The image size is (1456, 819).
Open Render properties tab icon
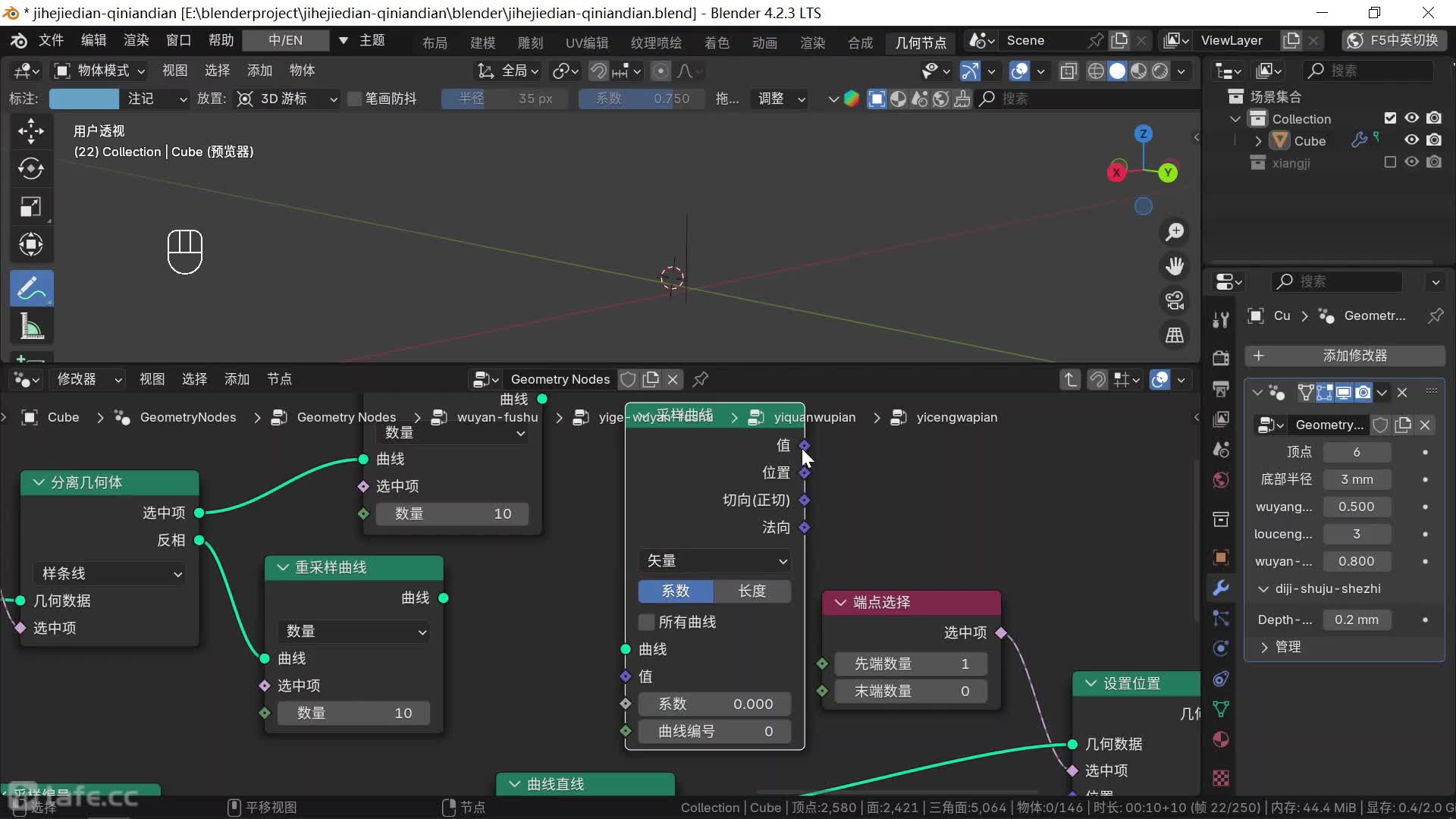click(1221, 358)
